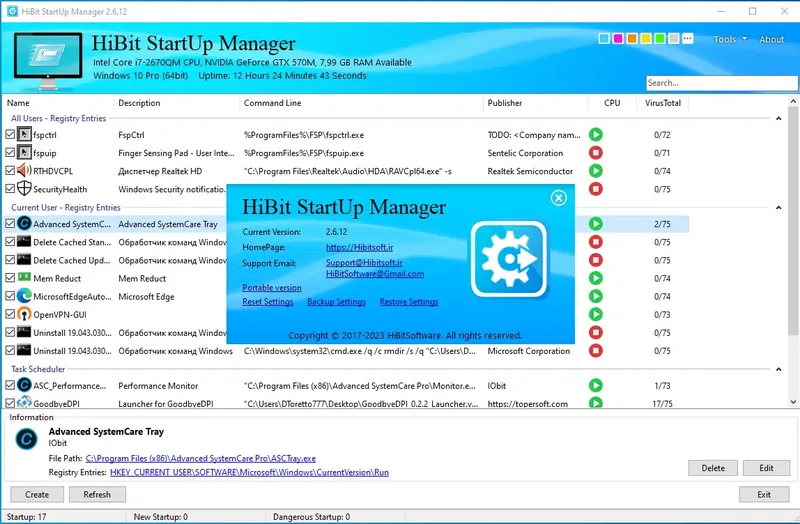Screen dimensions: 800x524
Task: Close the About popup with the X icon
Action: 559,198
